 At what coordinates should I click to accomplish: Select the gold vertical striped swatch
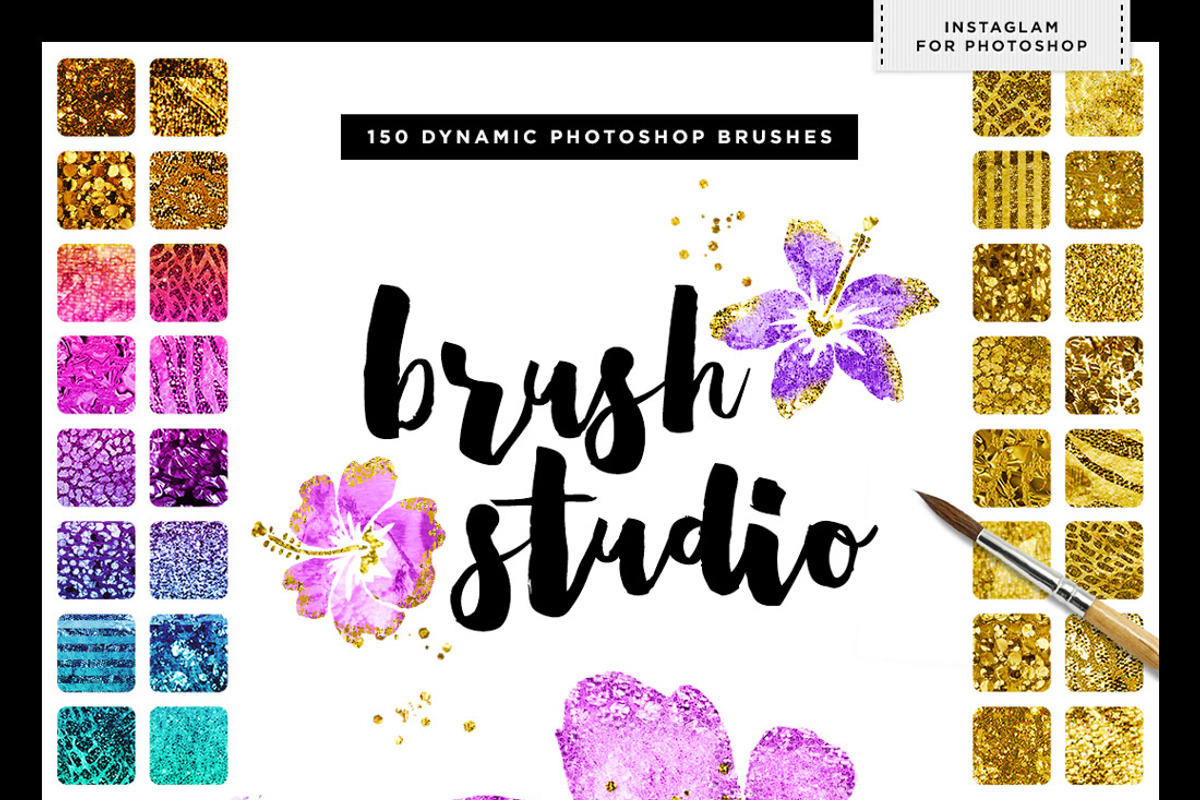click(1012, 190)
